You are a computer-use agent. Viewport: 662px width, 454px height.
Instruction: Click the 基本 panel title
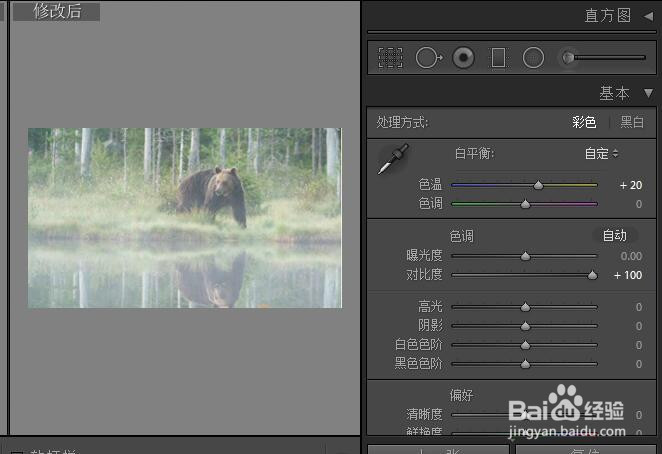(614, 93)
